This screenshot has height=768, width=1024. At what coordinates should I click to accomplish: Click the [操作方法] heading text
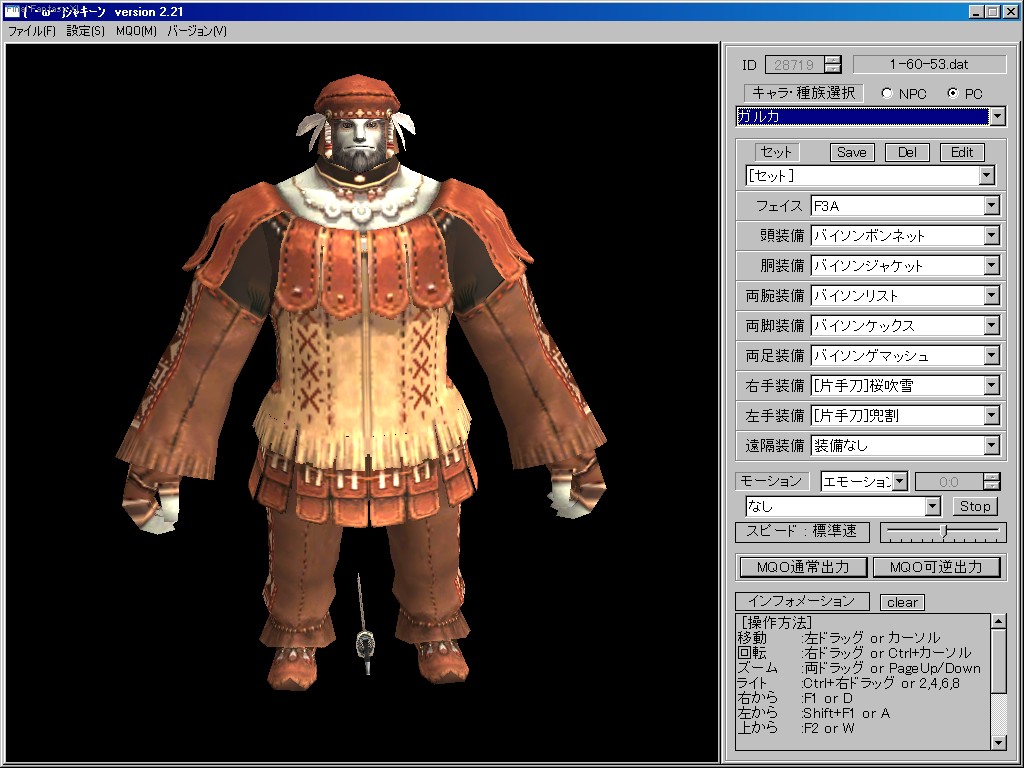(x=777, y=622)
